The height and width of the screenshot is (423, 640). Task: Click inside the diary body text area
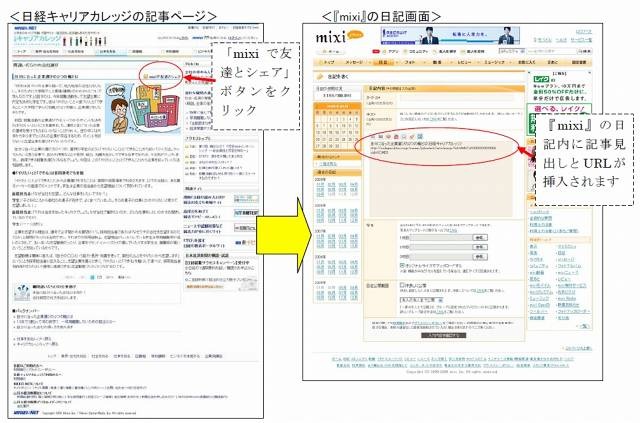pyautogui.click(x=441, y=180)
